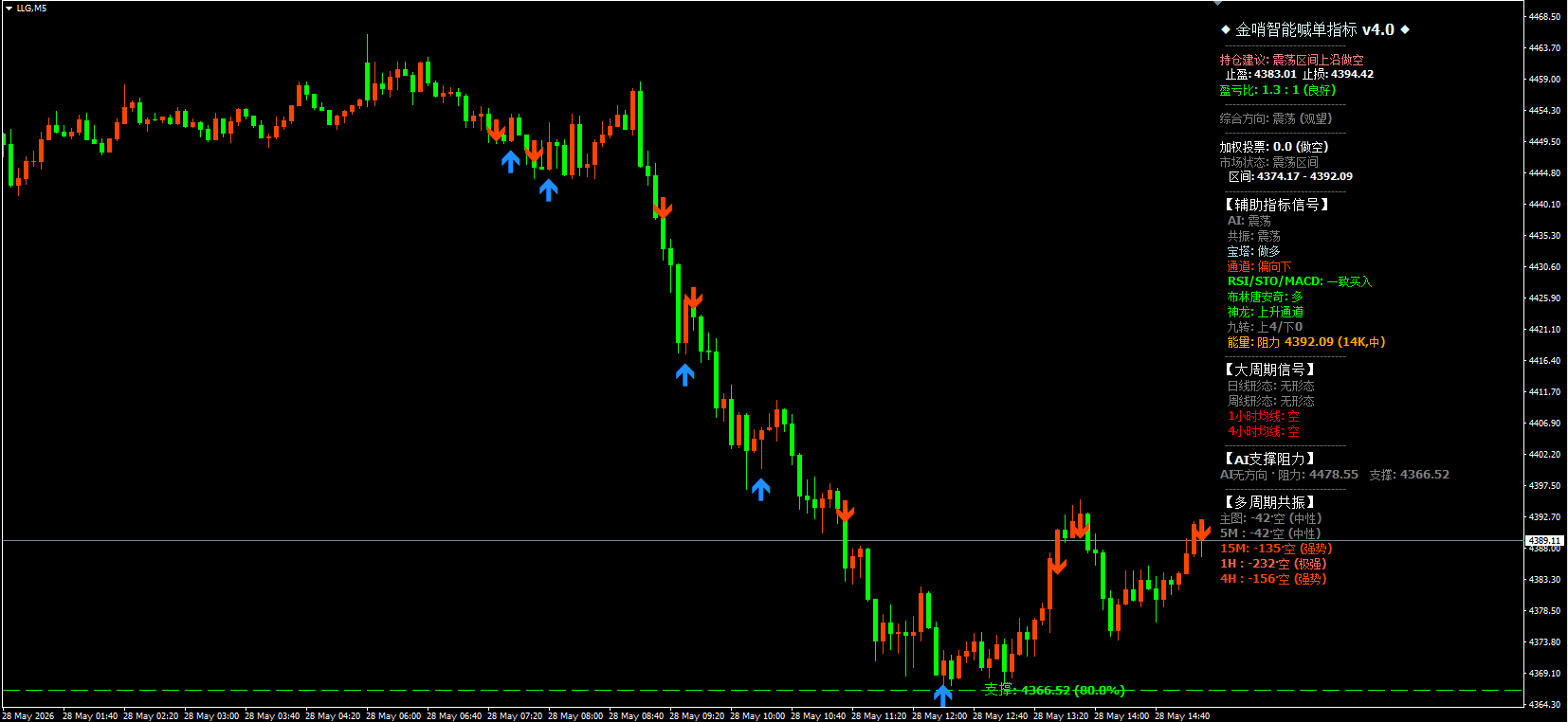Image resolution: width=1568 pixels, height=722 pixels.
Task: Click the red down arrow near the 4440.10 level
Action: tap(663, 208)
